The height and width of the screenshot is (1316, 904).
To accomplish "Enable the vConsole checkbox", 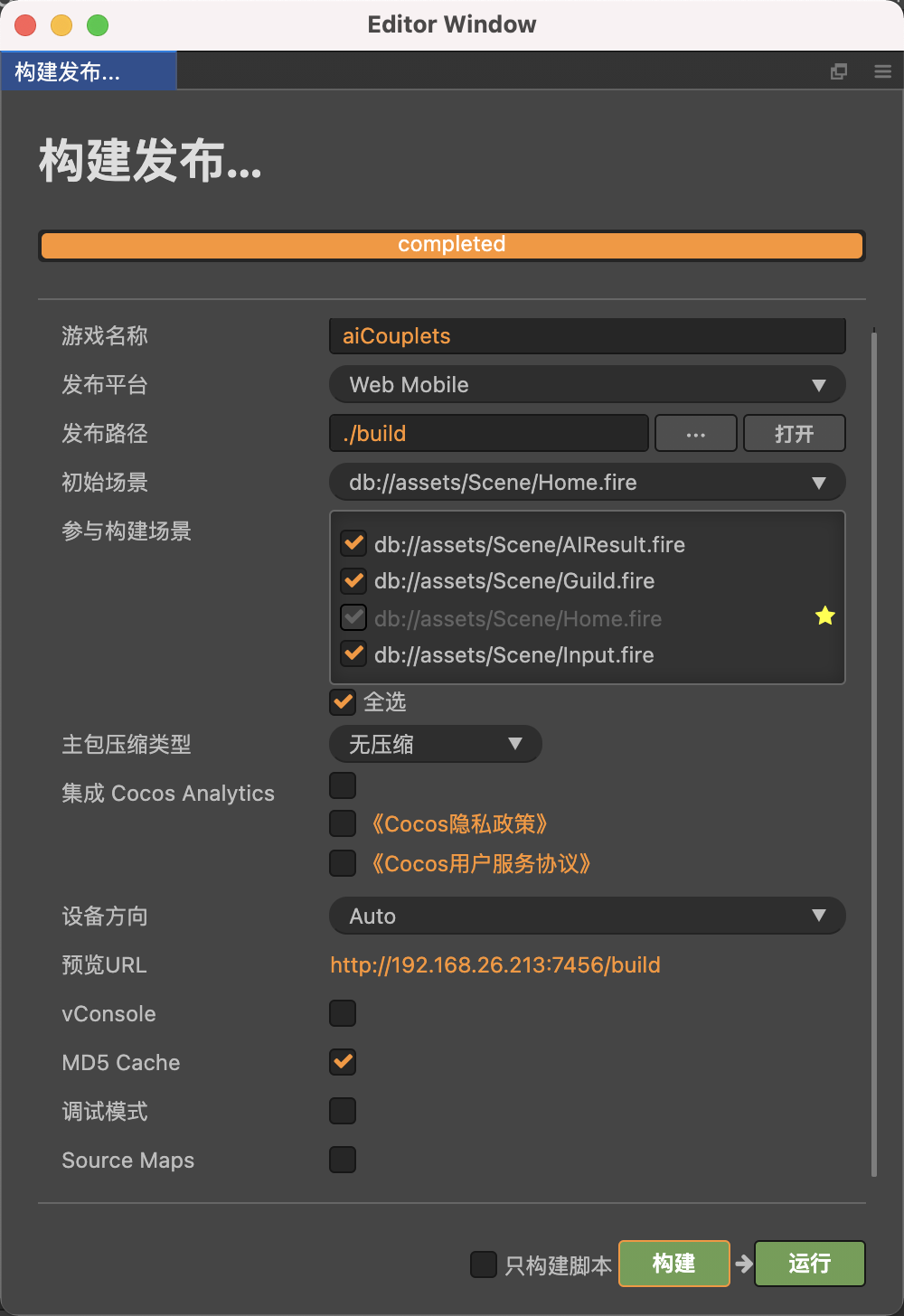I will (343, 1013).
